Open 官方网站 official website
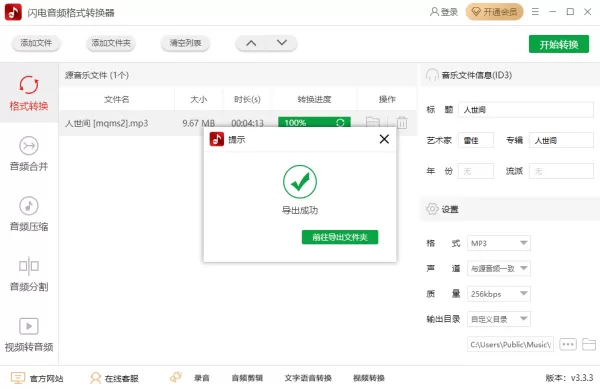This screenshot has width=600, height=390. [x=46, y=379]
